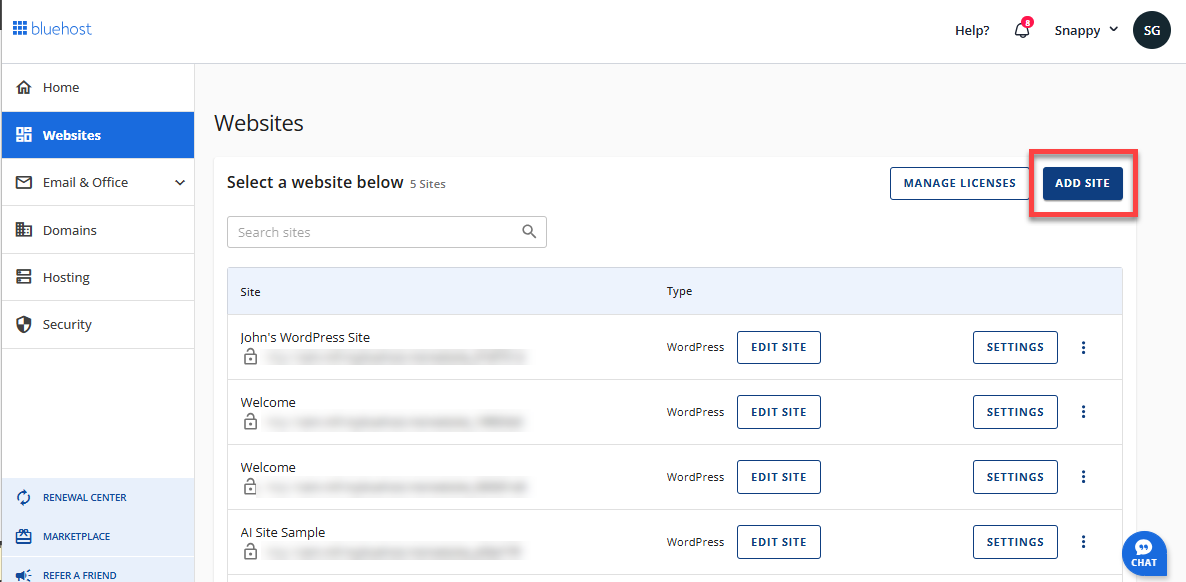Click the Security shield icon

point(23,325)
